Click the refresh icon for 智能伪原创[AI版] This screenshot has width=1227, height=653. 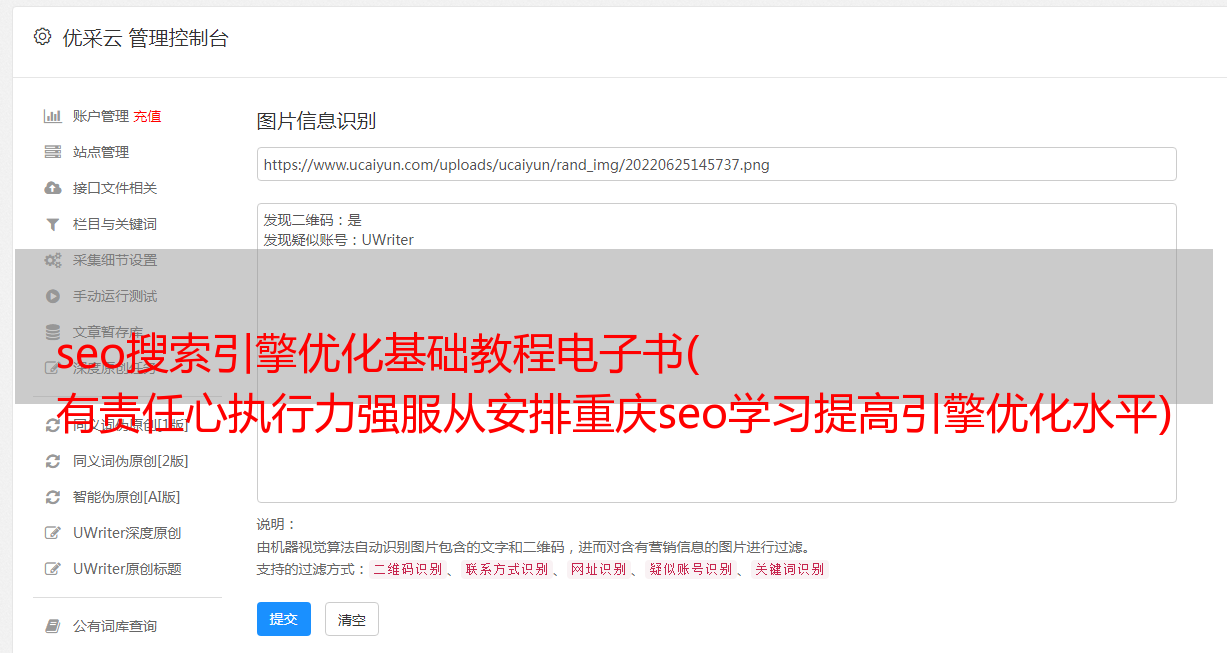(53, 497)
